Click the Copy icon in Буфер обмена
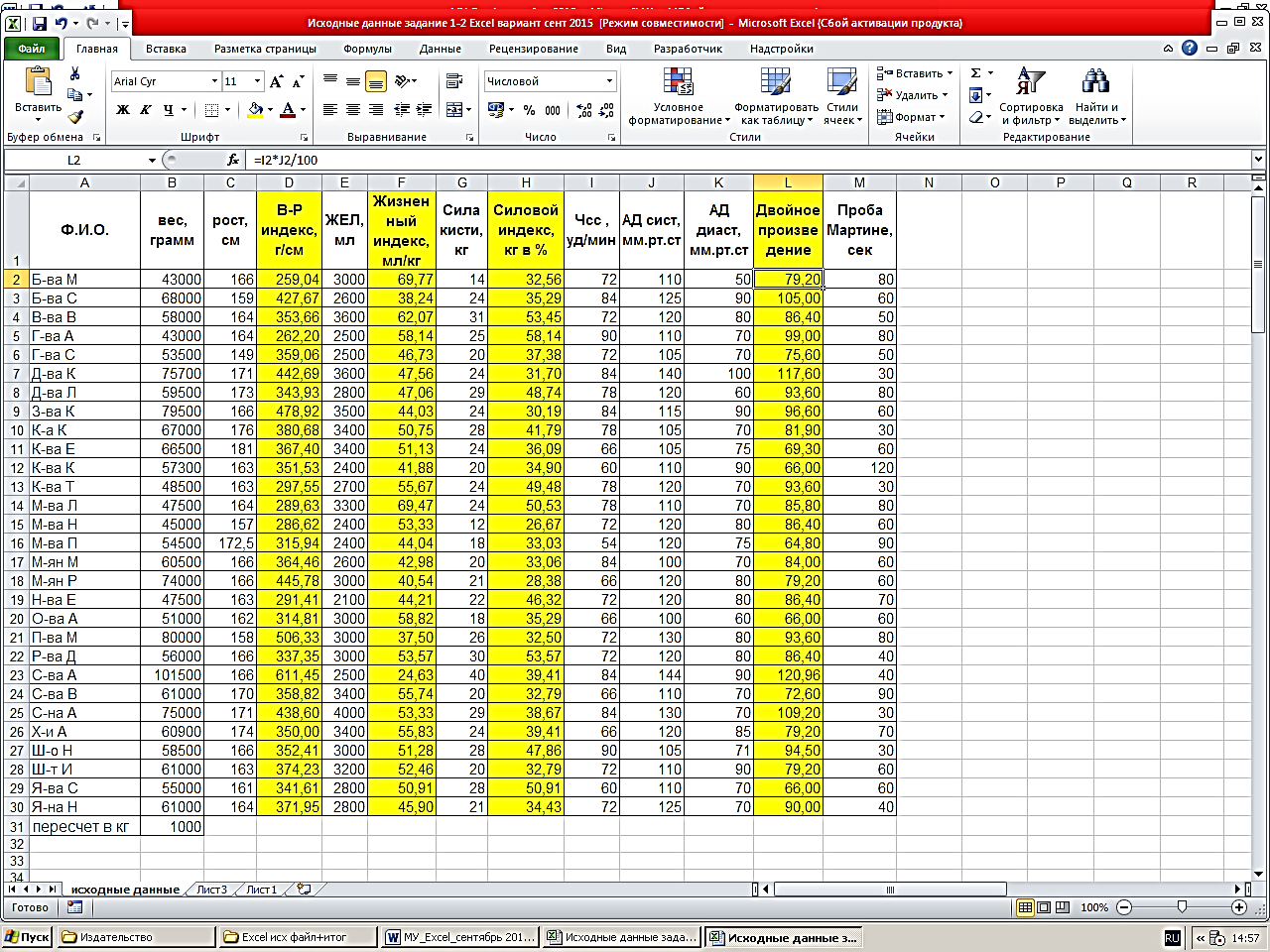This screenshot has height=952, width=1270. click(x=75, y=95)
